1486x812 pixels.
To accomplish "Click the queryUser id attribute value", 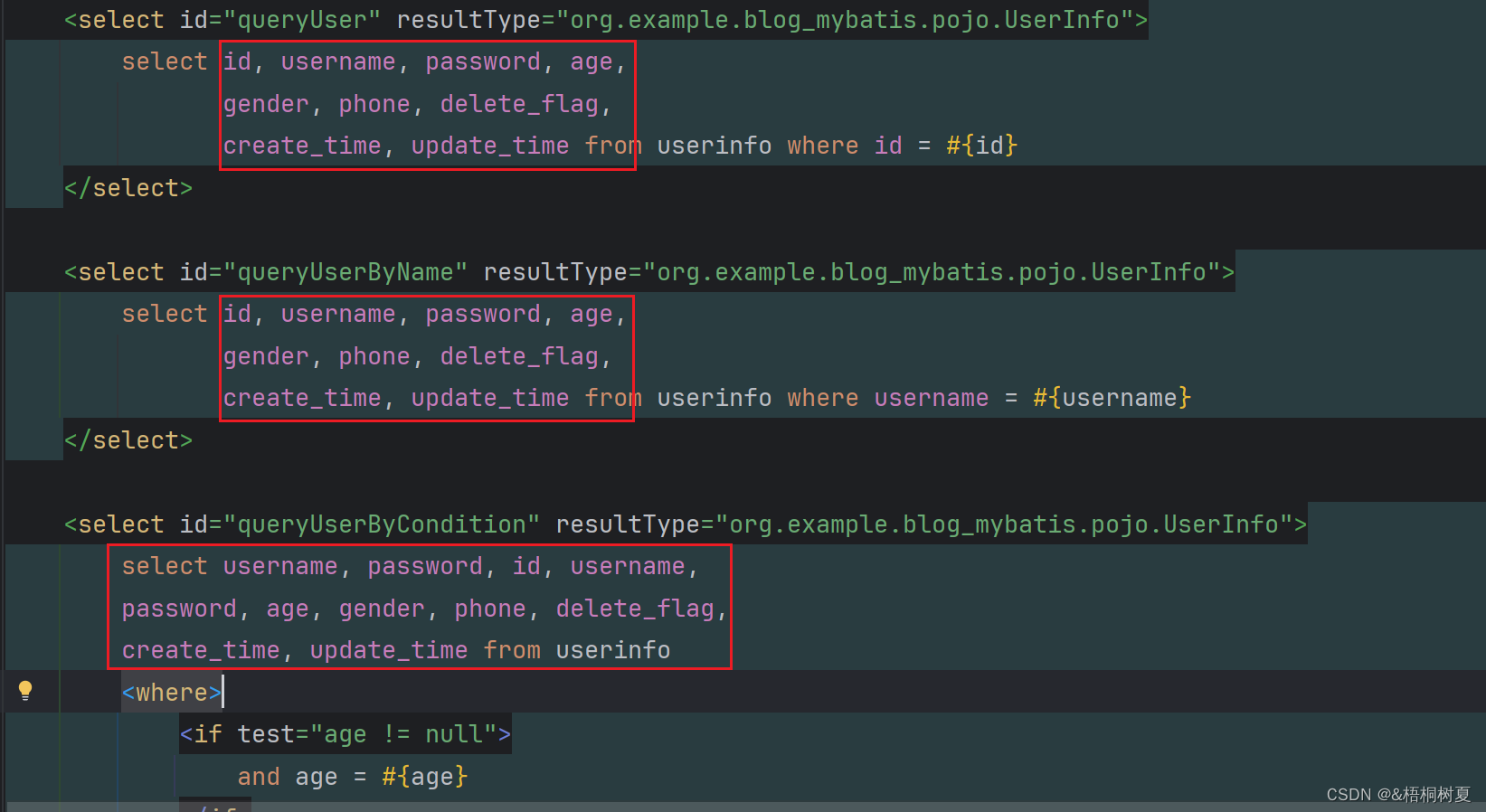I will coord(302,20).
